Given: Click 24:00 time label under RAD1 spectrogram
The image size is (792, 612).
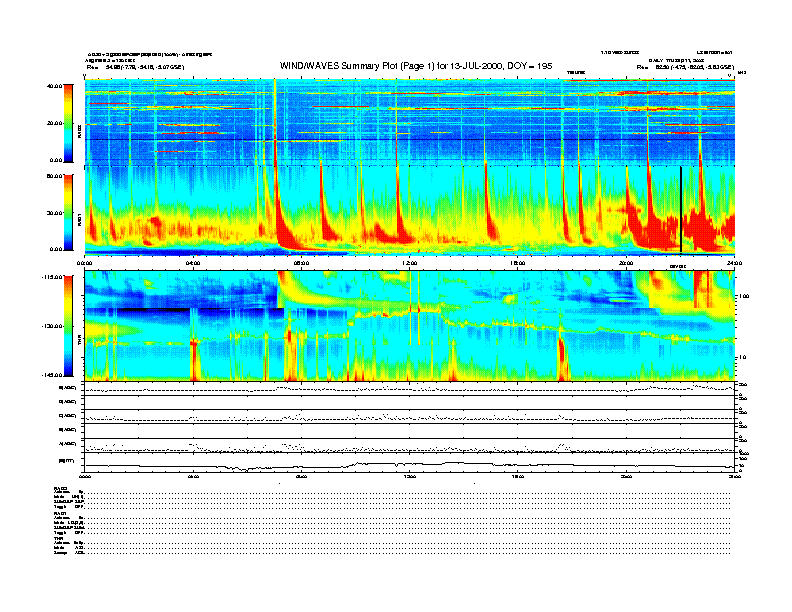Looking at the screenshot, I should coord(734,263).
